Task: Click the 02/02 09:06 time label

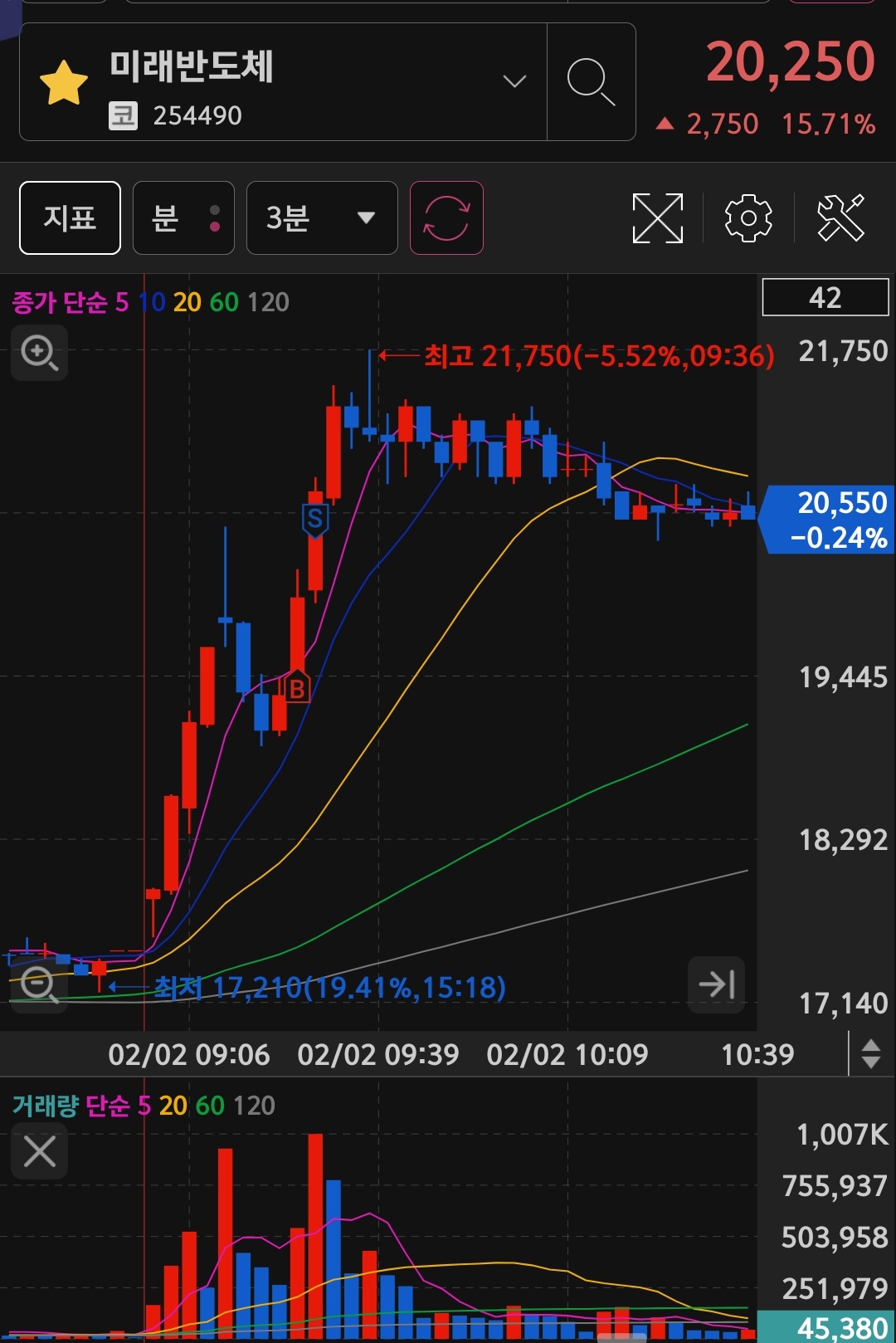Action: [189, 1054]
